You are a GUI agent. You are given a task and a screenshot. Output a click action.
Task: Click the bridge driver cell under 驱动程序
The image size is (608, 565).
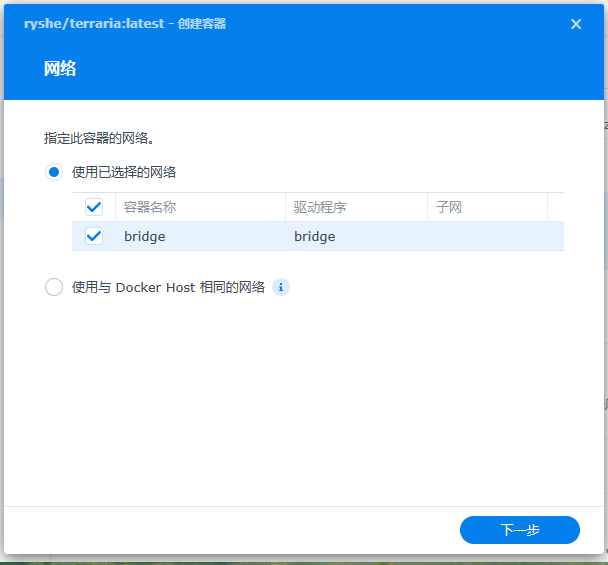356,236
